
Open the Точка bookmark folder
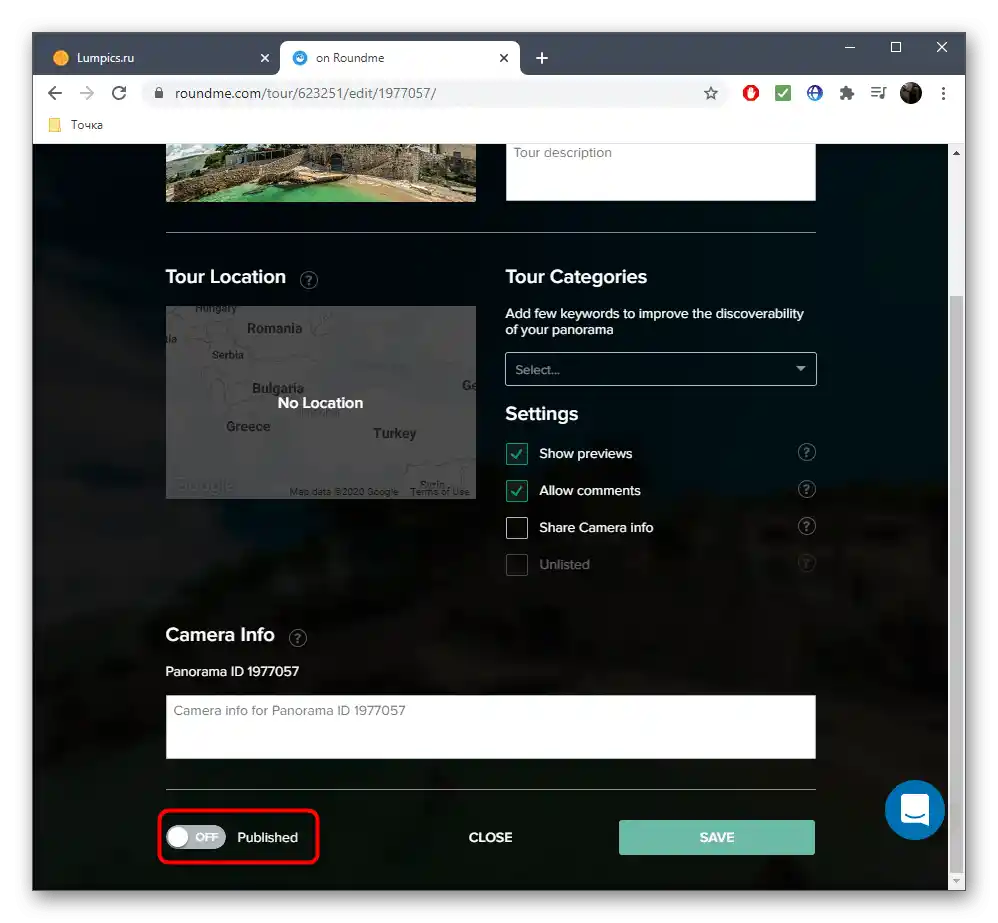[x=76, y=125]
